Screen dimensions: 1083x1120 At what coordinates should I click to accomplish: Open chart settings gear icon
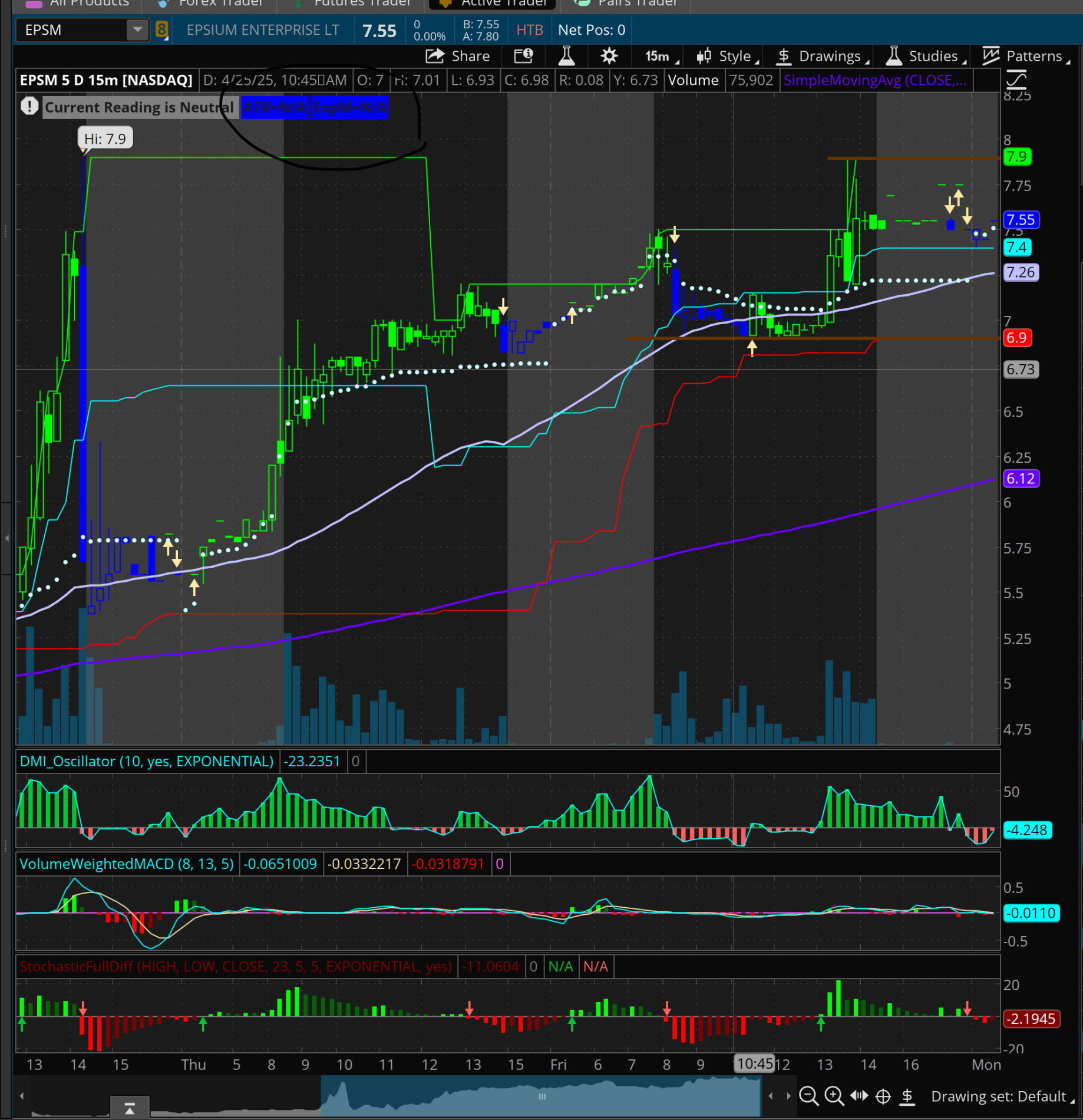tap(609, 56)
